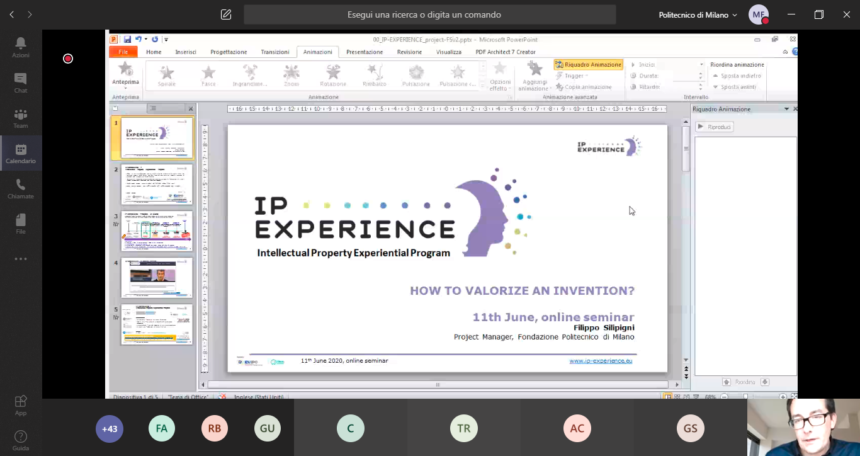Select the Rimbalzo animation effect
This screenshot has height=456, width=860.
point(375,76)
